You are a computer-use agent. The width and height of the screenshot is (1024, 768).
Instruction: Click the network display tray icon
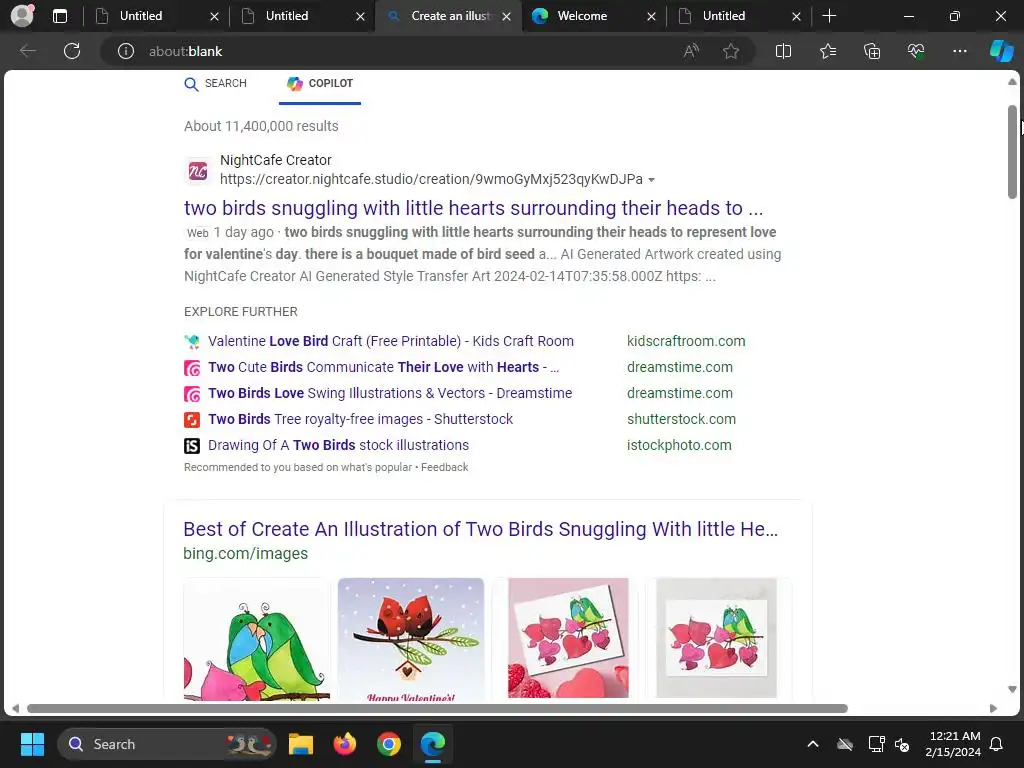[876, 744]
